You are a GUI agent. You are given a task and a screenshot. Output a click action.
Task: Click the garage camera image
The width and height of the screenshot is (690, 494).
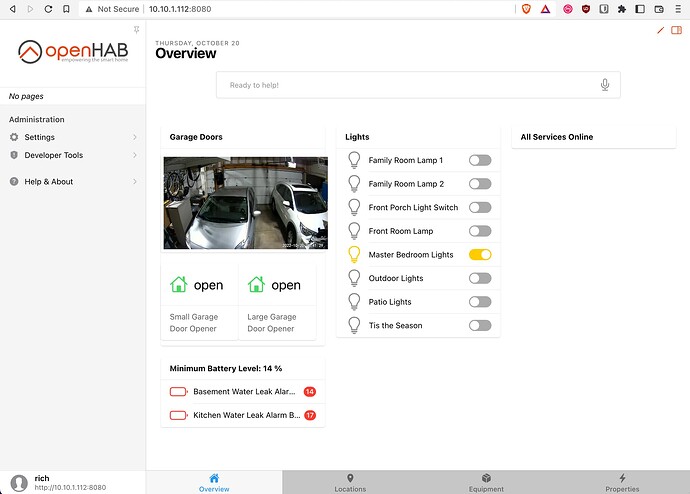pos(245,203)
